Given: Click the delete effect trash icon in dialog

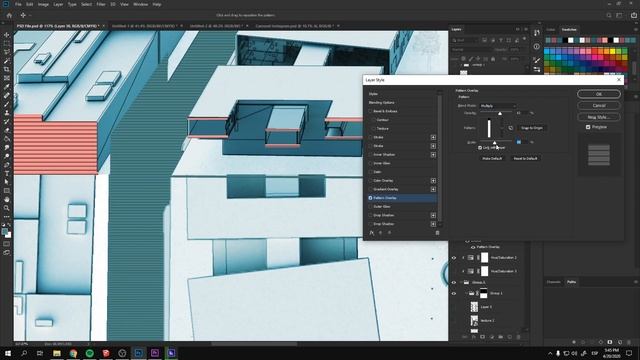Looking at the screenshot, I should click(x=437, y=233).
